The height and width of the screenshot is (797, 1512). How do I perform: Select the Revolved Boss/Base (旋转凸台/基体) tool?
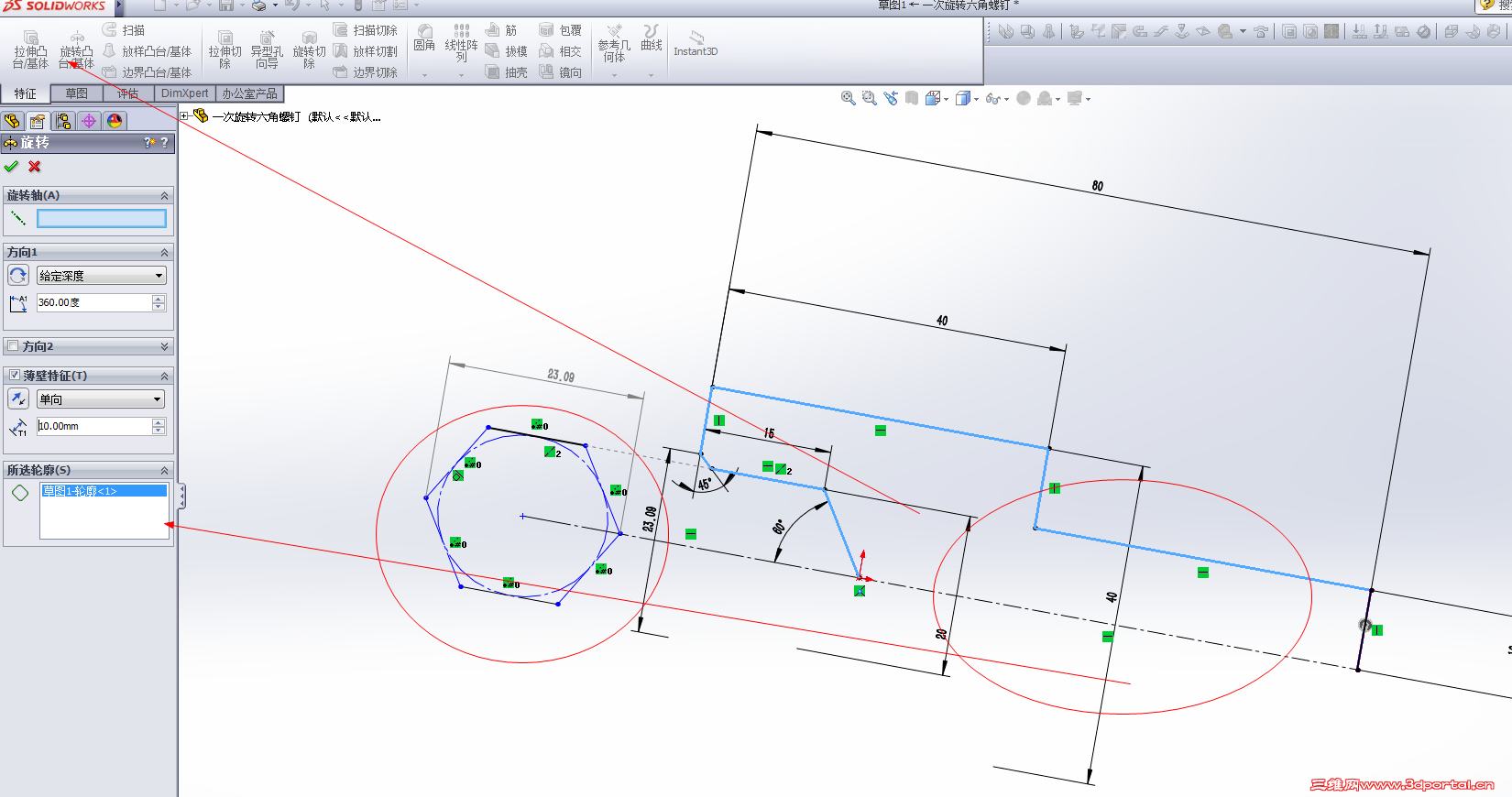(x=76, y=49)
